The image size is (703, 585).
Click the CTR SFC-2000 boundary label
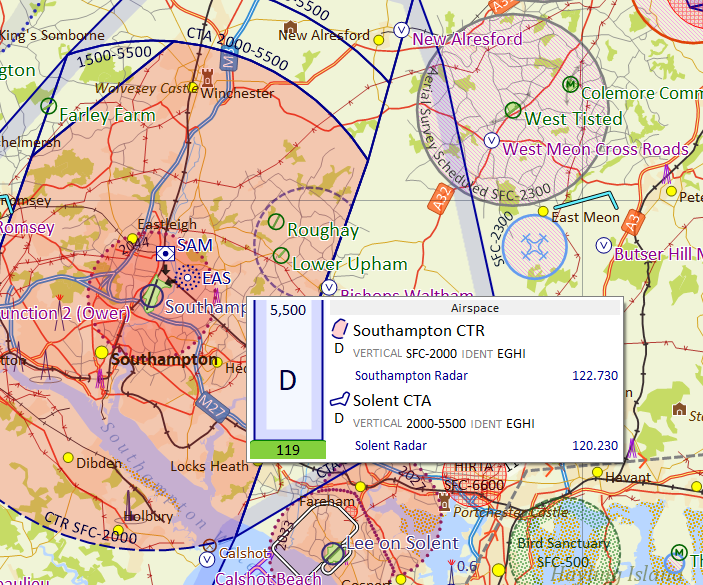pos(90,529)
